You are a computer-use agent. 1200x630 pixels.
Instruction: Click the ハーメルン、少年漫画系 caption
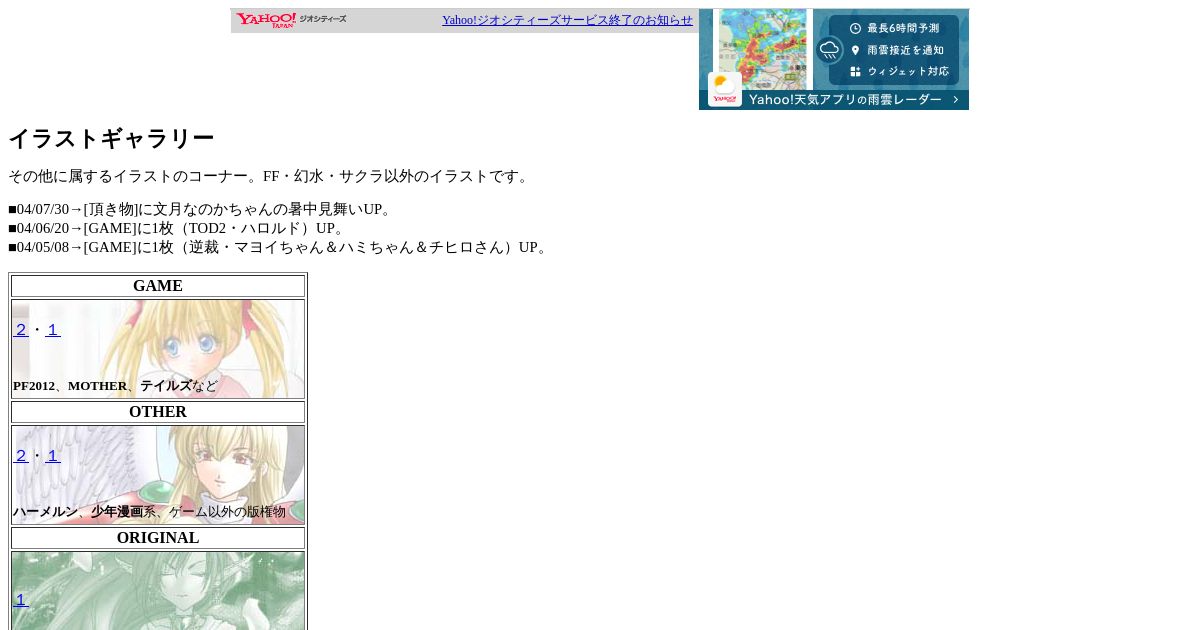pyautogui.click(x=149, y=512)
